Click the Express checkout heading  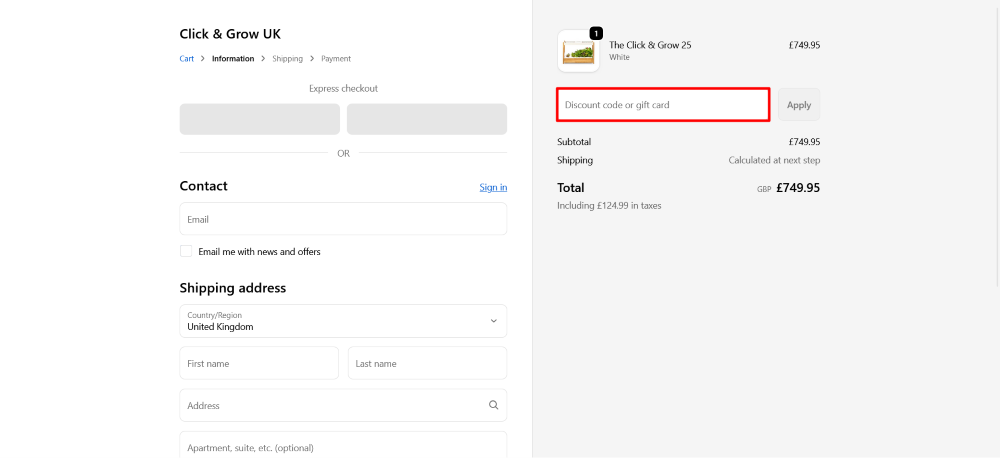[343, 89]
